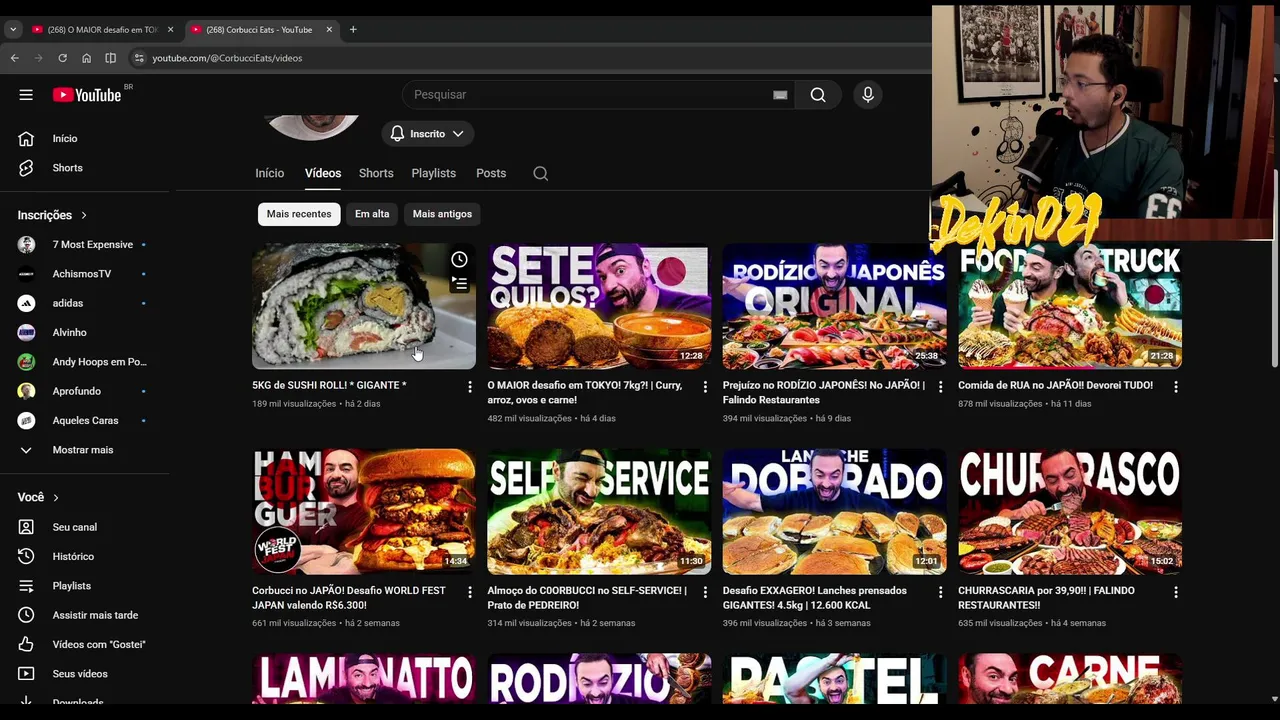Select the Mais recentes filter chip
Screen dimensions: 1280x720
[x=299, y=214]
